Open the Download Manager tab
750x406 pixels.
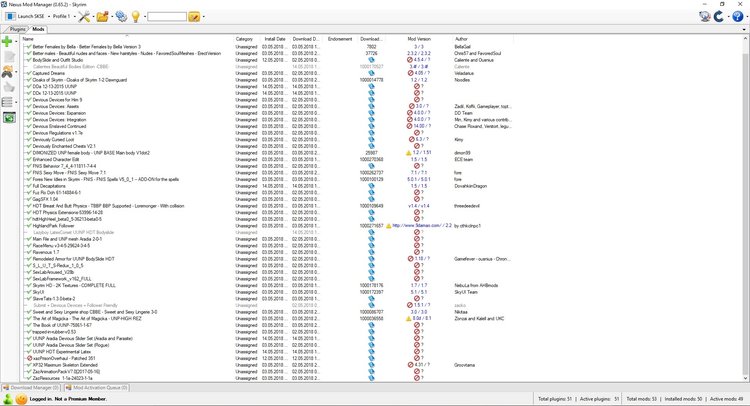31,387
